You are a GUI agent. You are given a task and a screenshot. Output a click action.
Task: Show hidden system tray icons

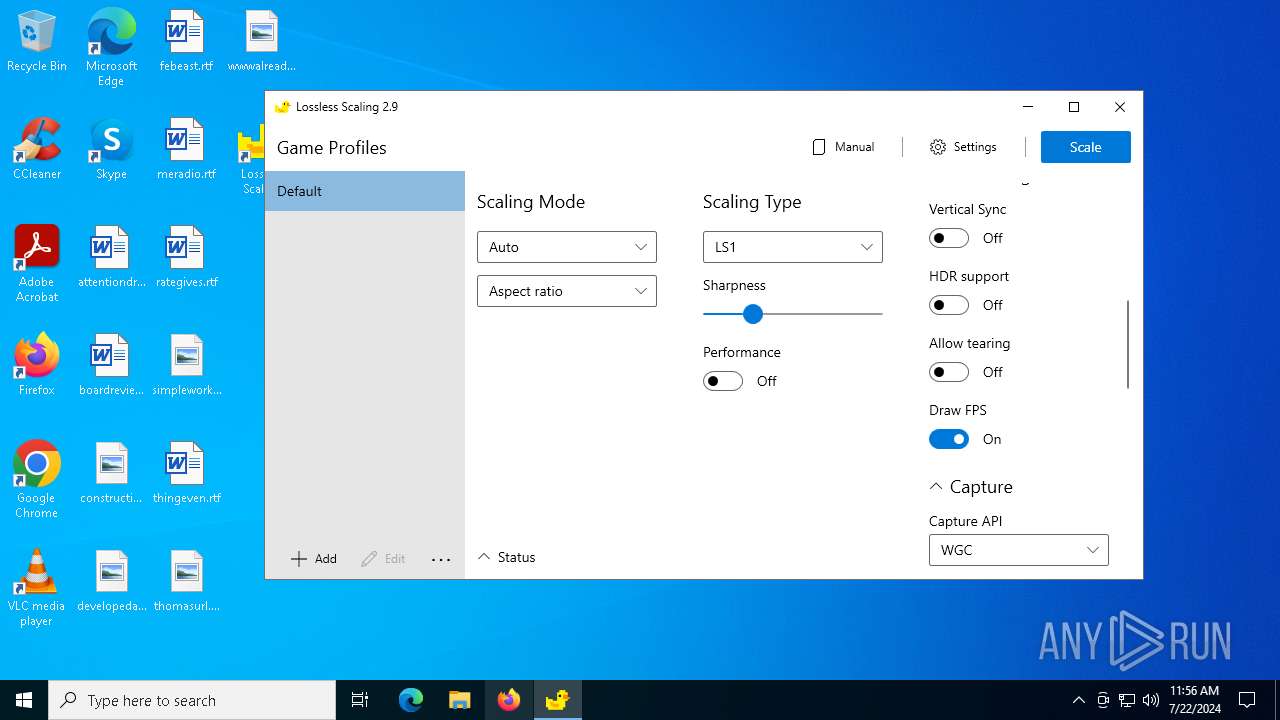[1078, 700]
